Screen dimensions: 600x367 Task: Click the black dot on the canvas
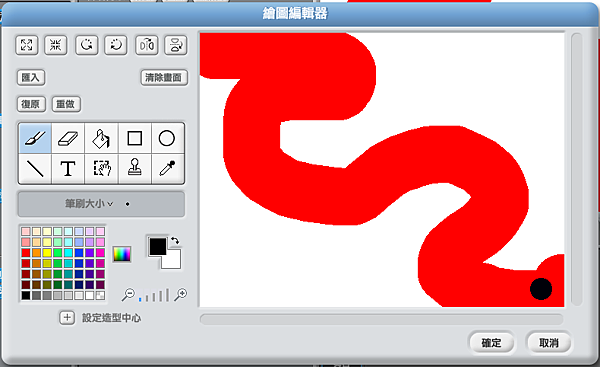point(541,289)
